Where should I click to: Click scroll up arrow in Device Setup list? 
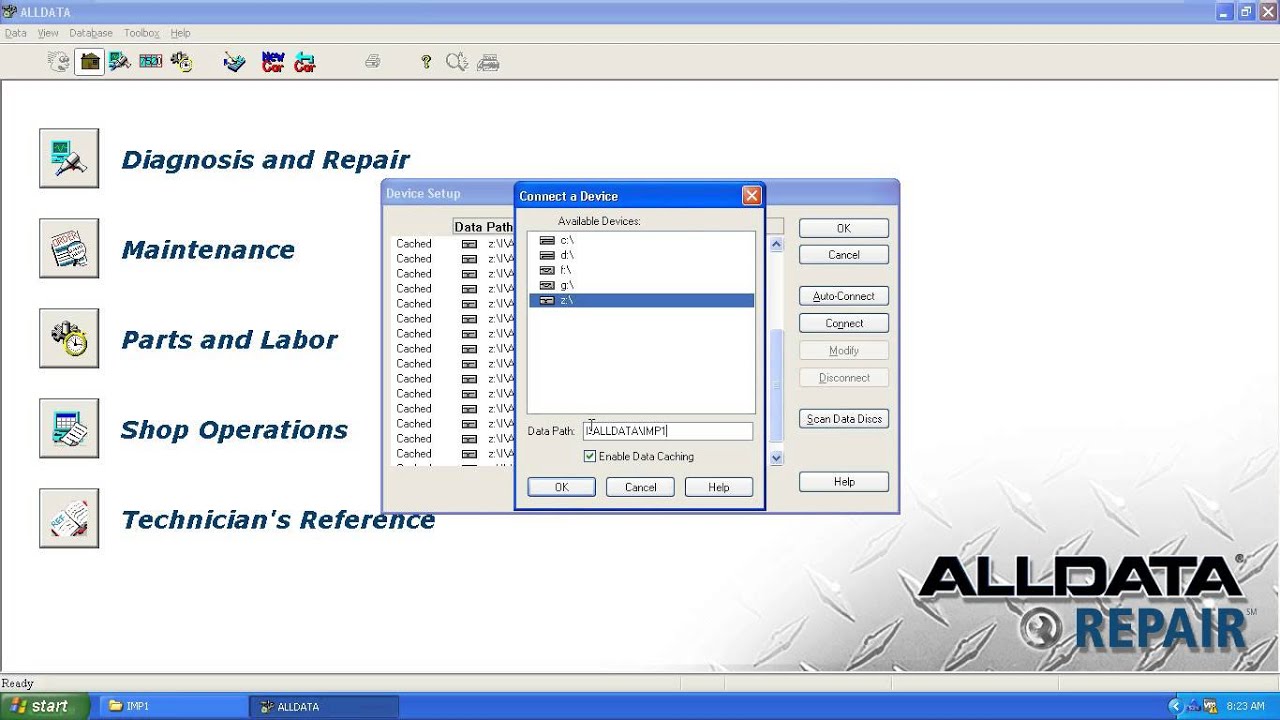point(776,244)
